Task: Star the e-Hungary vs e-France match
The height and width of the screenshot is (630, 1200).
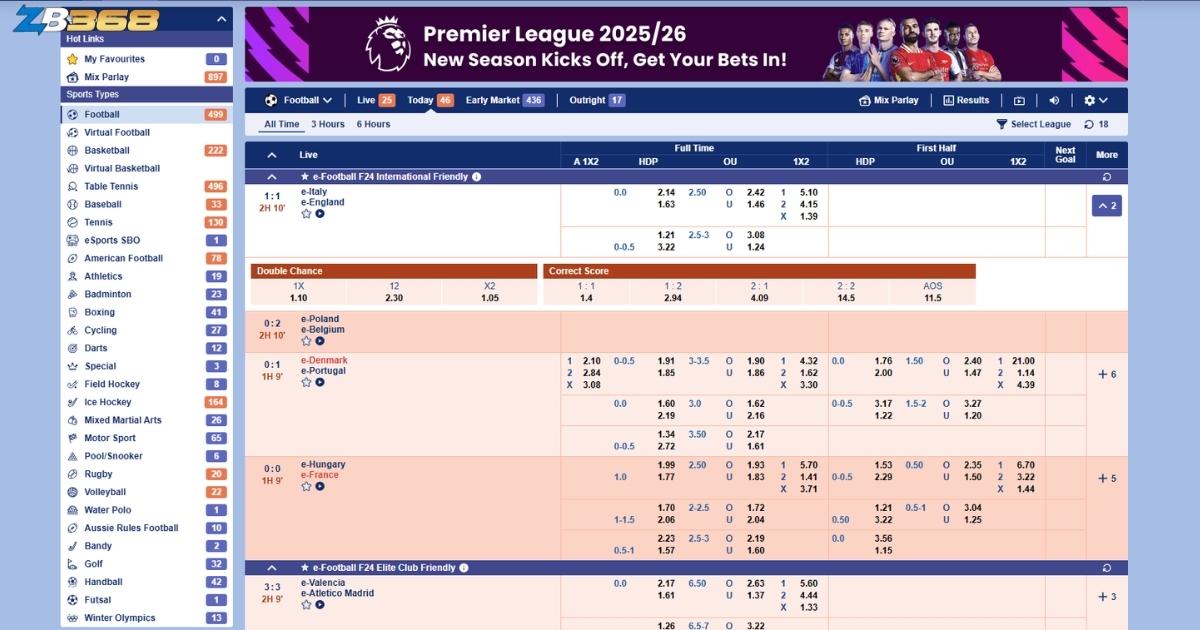Action: pos(306,487)
